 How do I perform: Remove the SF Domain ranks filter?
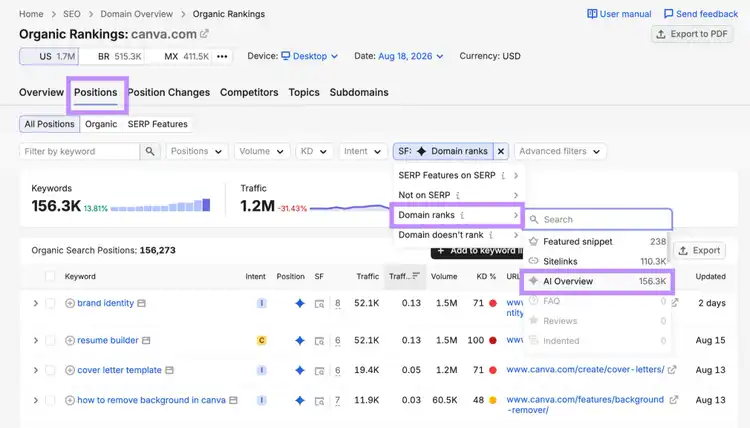coord(501,151)
